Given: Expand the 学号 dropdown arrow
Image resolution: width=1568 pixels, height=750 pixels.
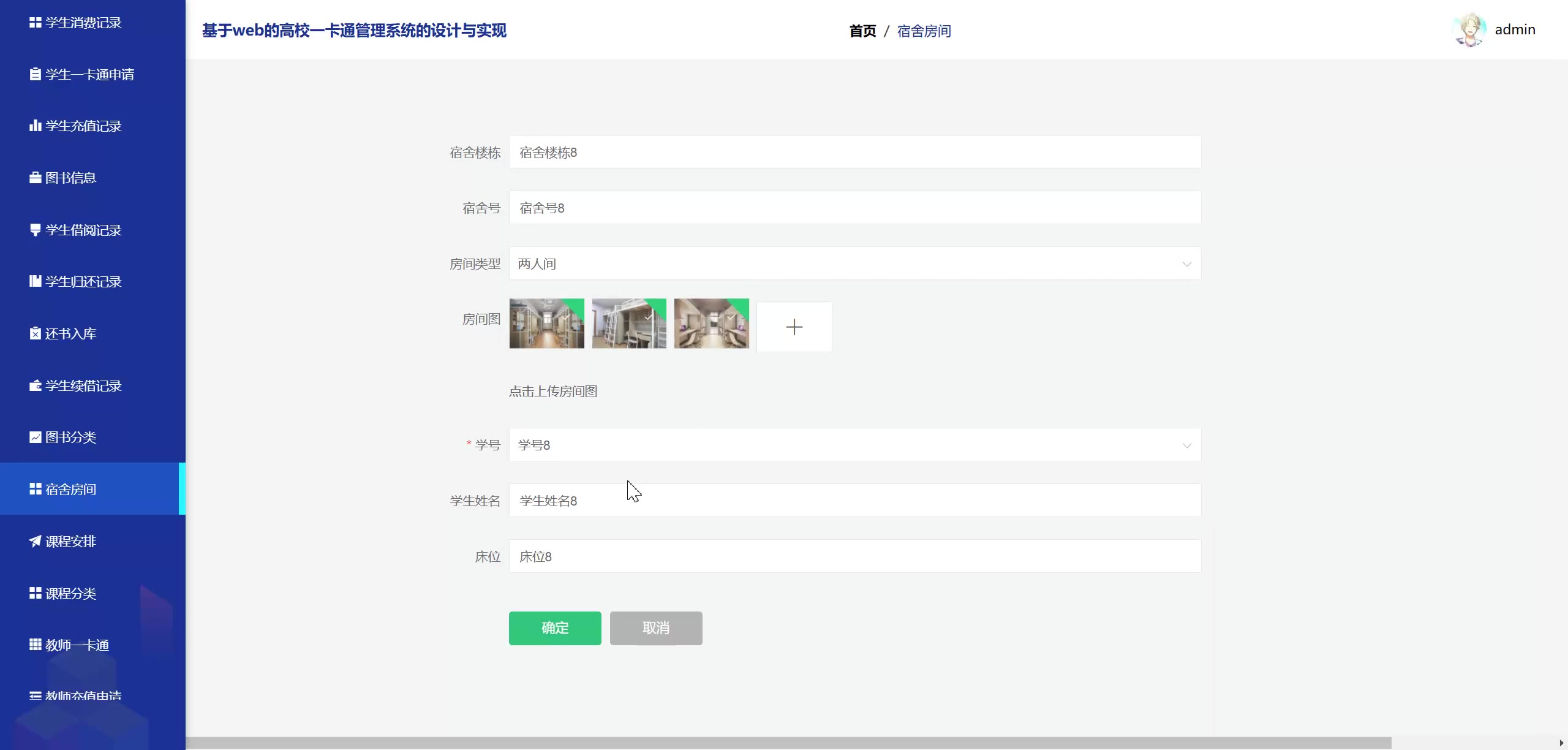Looking at the screenshot, I should tap(1186, 445).
